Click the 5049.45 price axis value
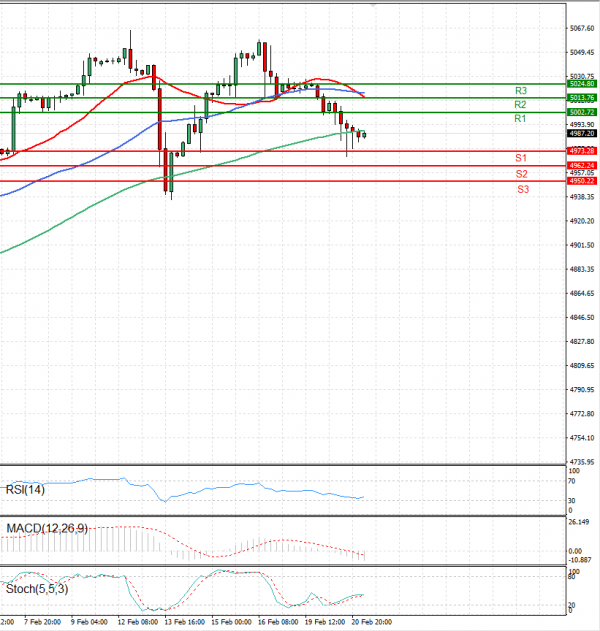 pyautogui.click(x=582, y=52)
